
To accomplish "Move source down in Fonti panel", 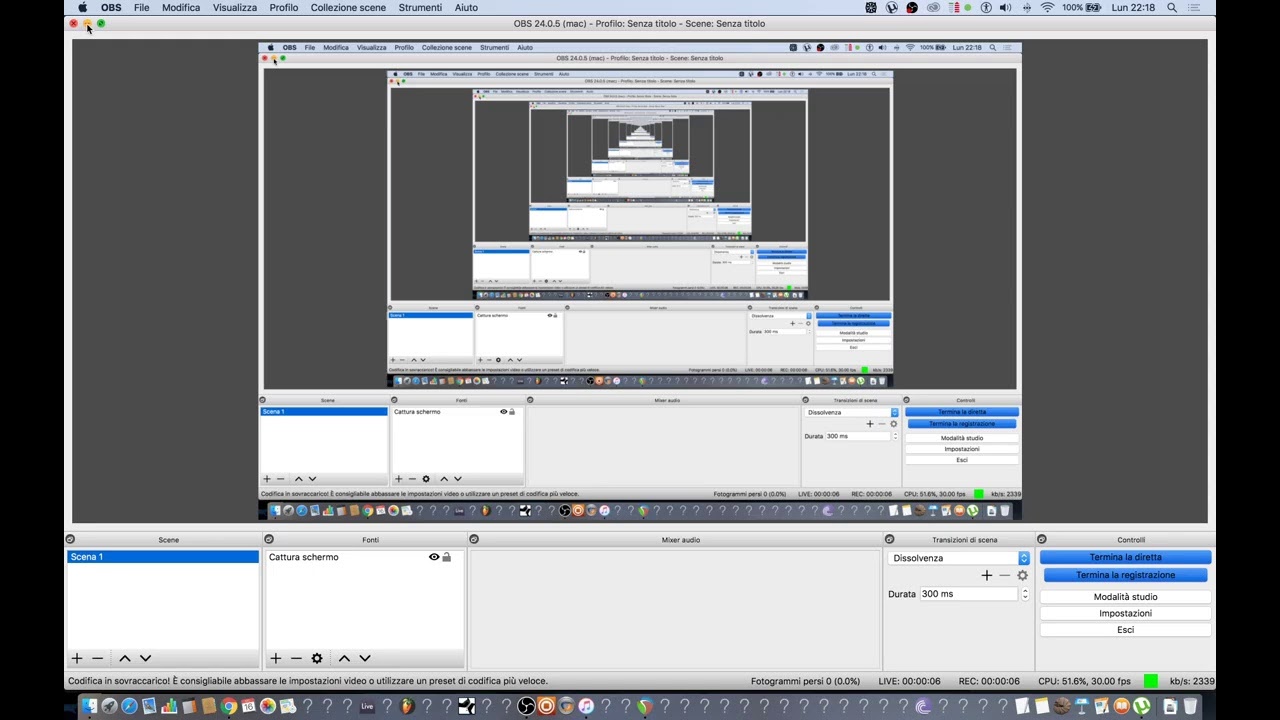I will [365, 658].
